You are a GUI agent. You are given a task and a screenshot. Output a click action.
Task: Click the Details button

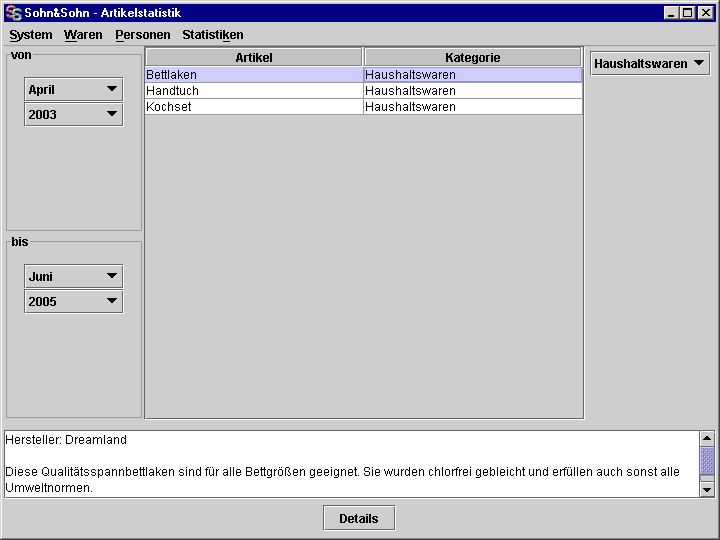click(359, 518)
